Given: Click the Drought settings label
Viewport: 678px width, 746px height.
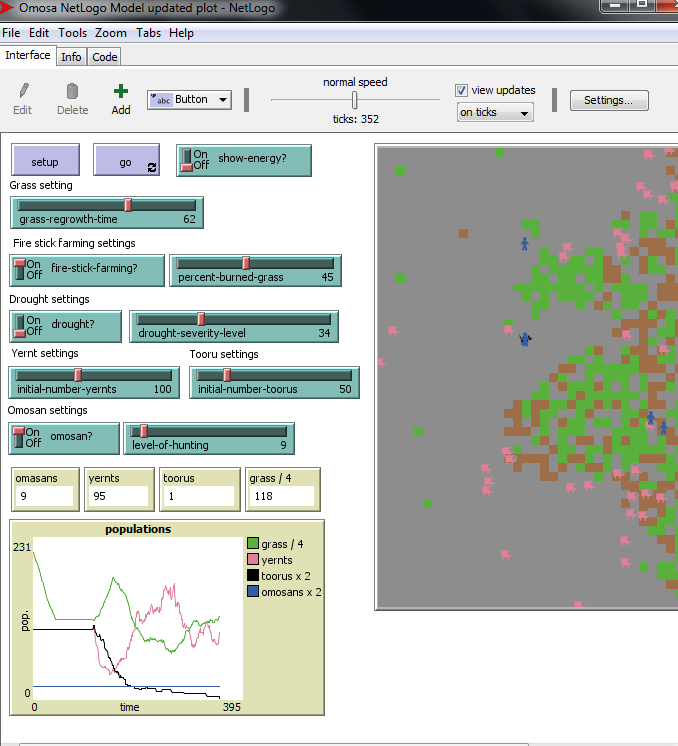Looking at the screenshot, I should [x=49, y=299].
